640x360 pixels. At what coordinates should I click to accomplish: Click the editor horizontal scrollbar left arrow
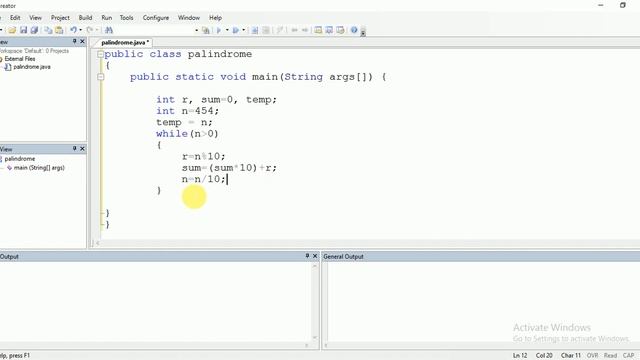[x=97, y=243]
